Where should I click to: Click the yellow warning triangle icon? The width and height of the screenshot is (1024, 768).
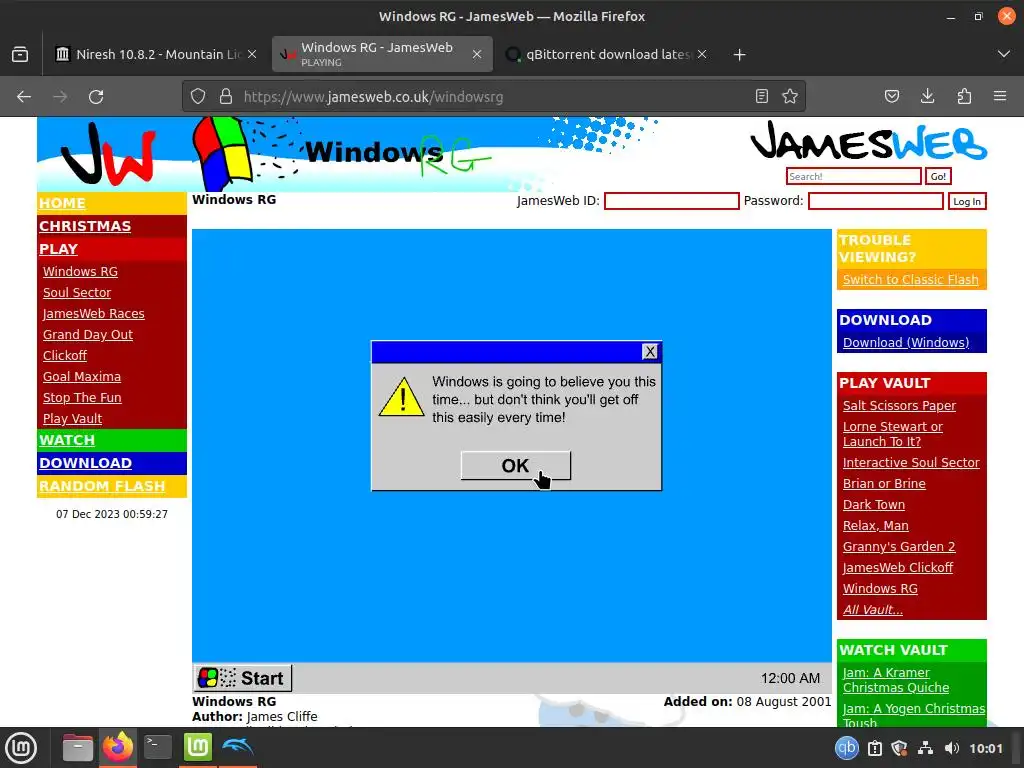coord(402,396)
